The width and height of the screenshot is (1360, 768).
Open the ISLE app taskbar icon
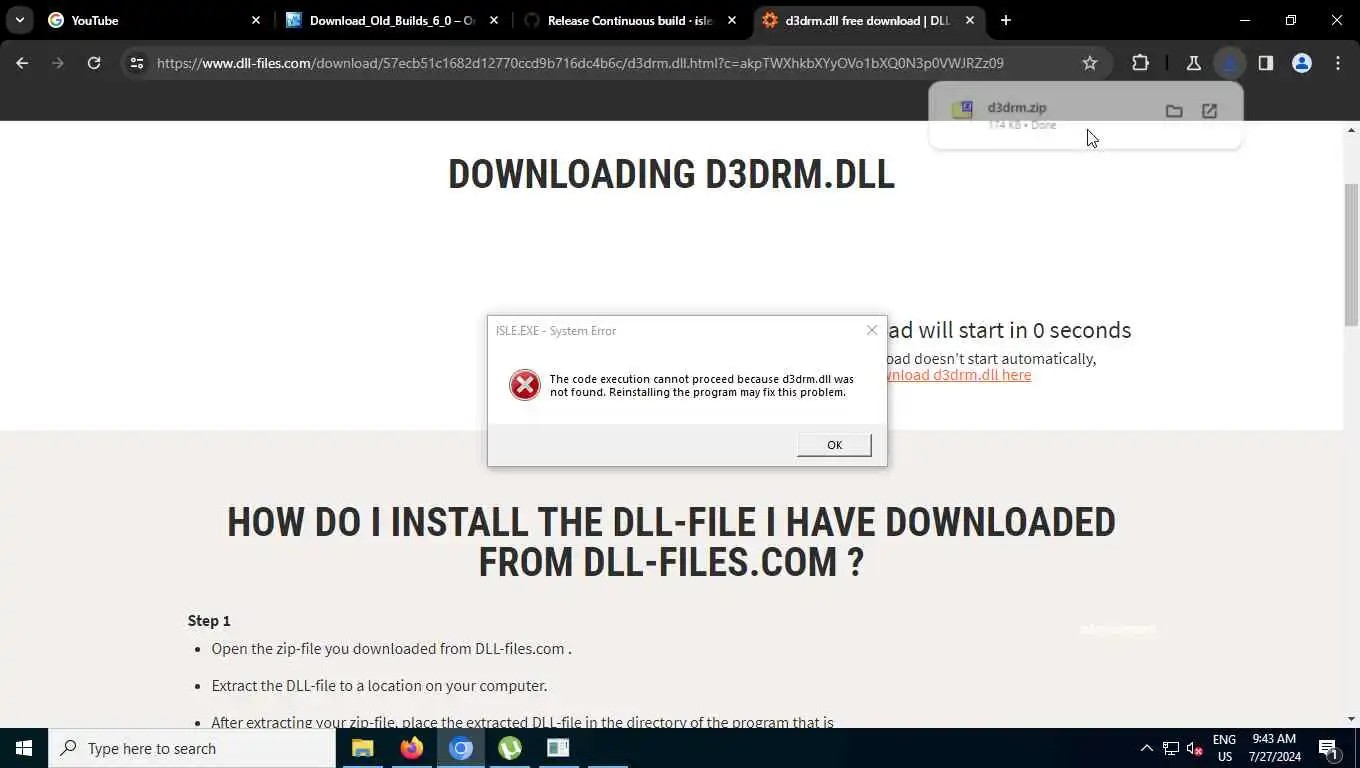click(558, 748)
